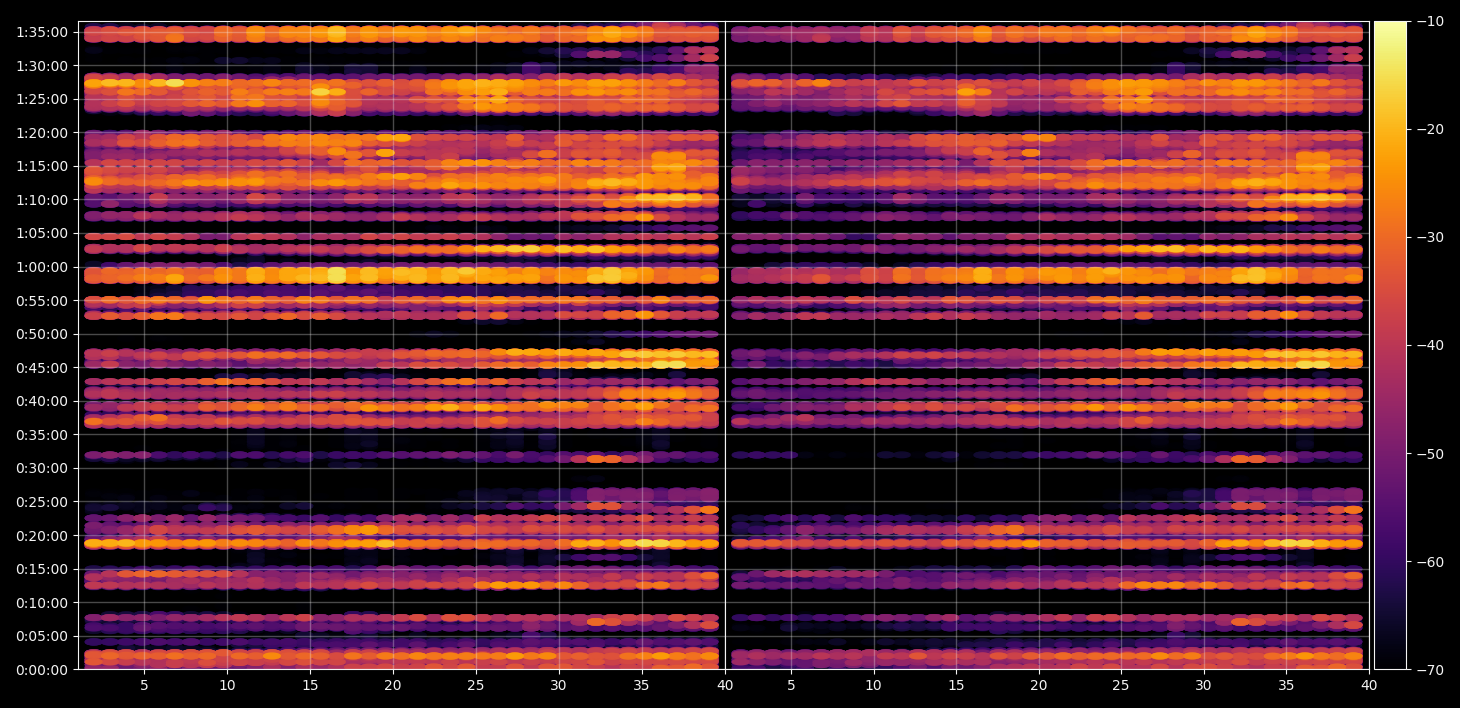
Task: Select the 0:00:00 origin time label
Action: click(x=42, y=670)
